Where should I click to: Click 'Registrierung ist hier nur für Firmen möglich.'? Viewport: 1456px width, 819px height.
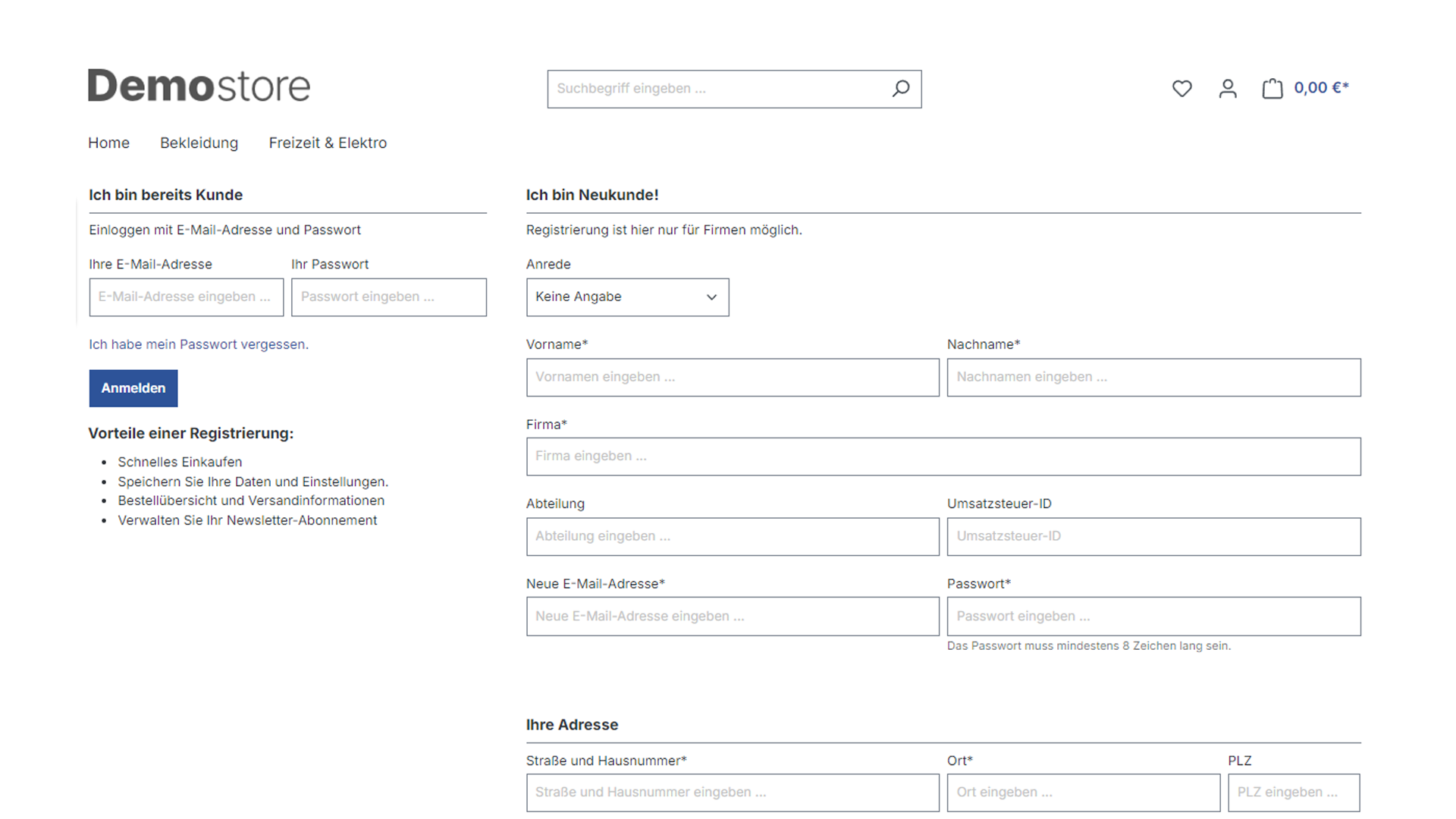[x=664, y=230]
